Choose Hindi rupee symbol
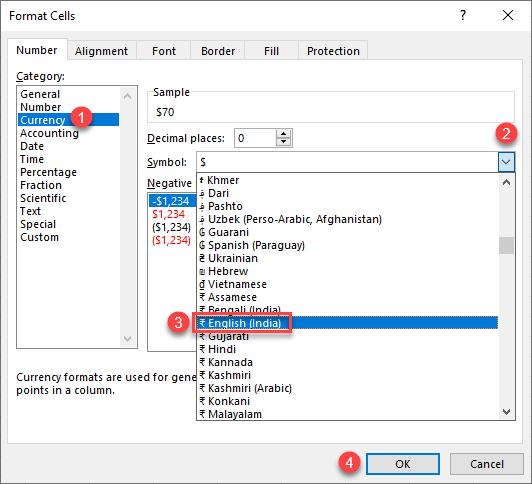The height and width of the screenshot is (484, 532). 348,349
